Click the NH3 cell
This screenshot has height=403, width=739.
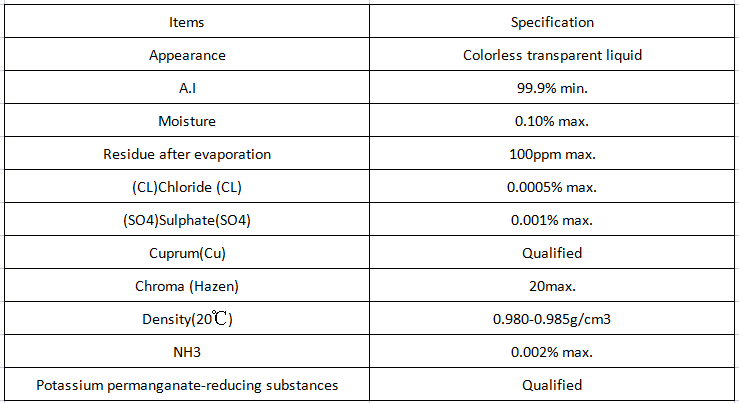[x=187, y=352]
